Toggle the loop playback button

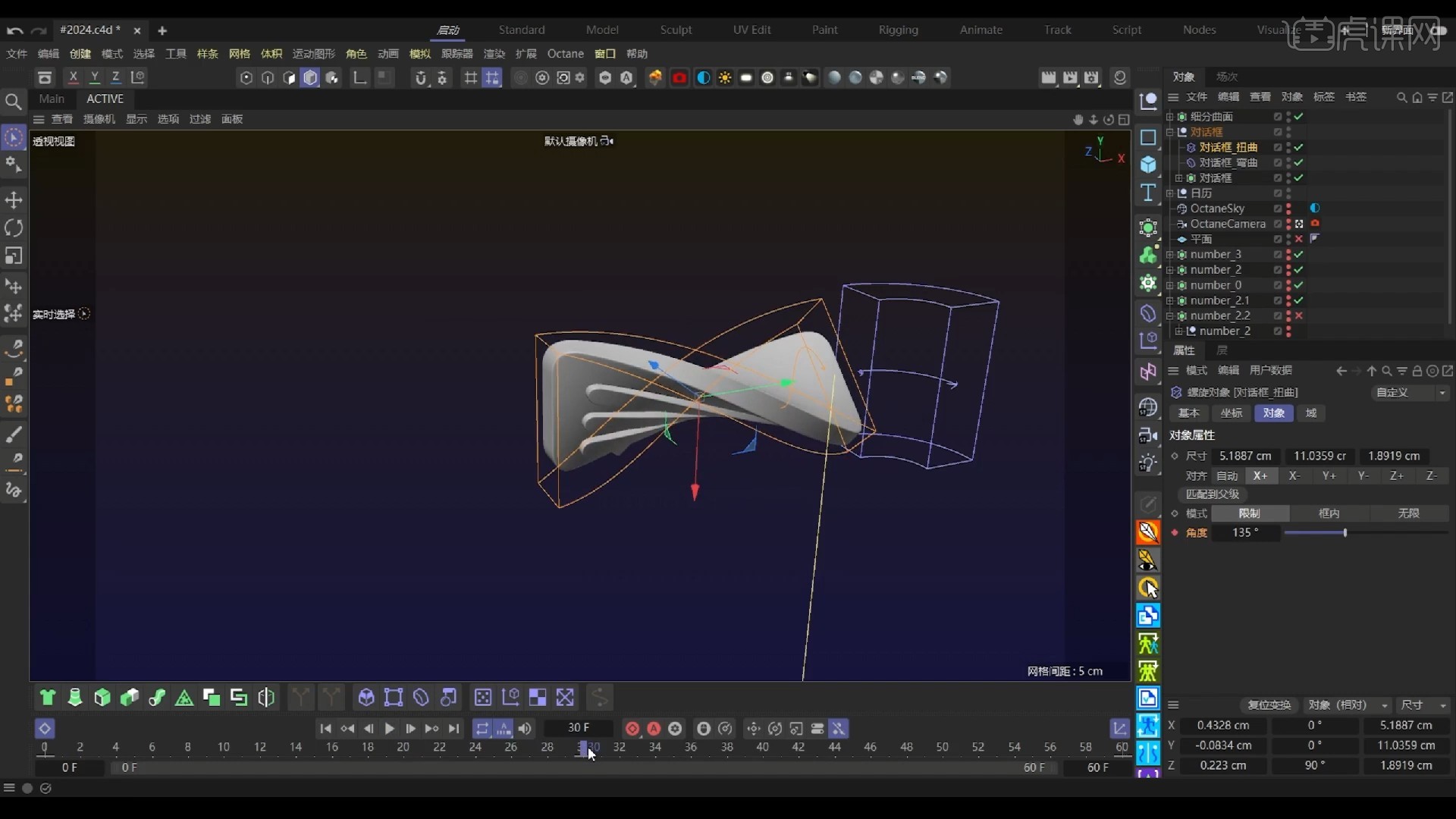coord(482,729)
